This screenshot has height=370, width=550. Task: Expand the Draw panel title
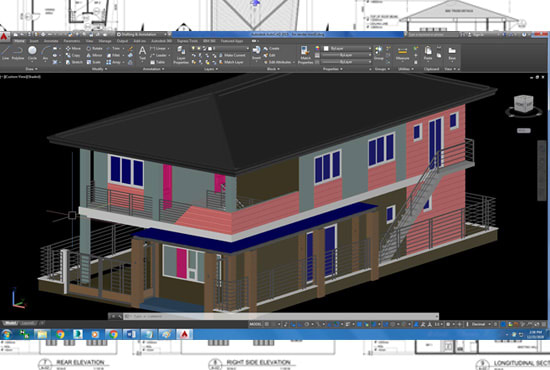point(31,69)
